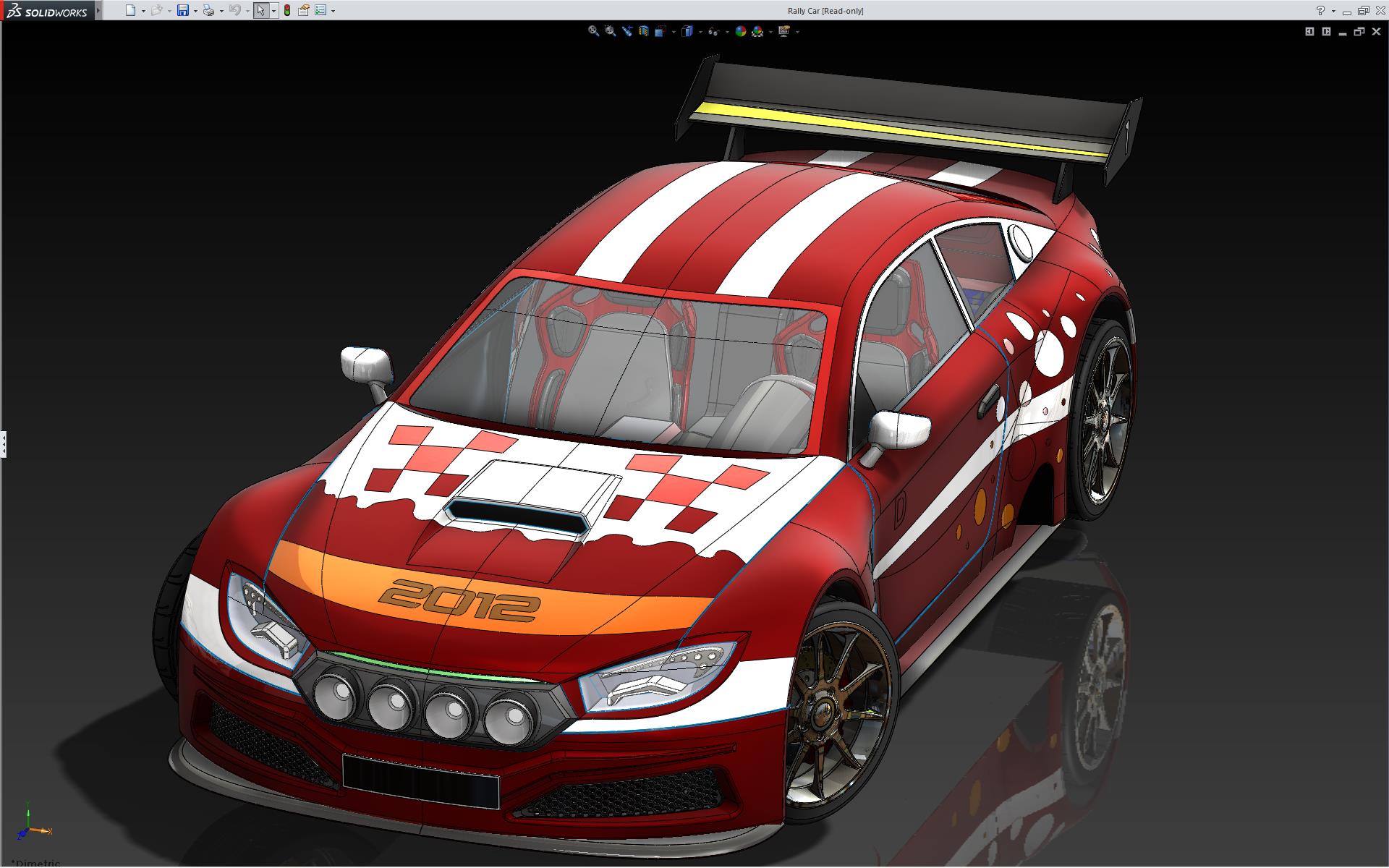Toggle the Select arrow cursor tool
Screen dimensions: 1389x868
pyautogui.click(x=260, y=10)
